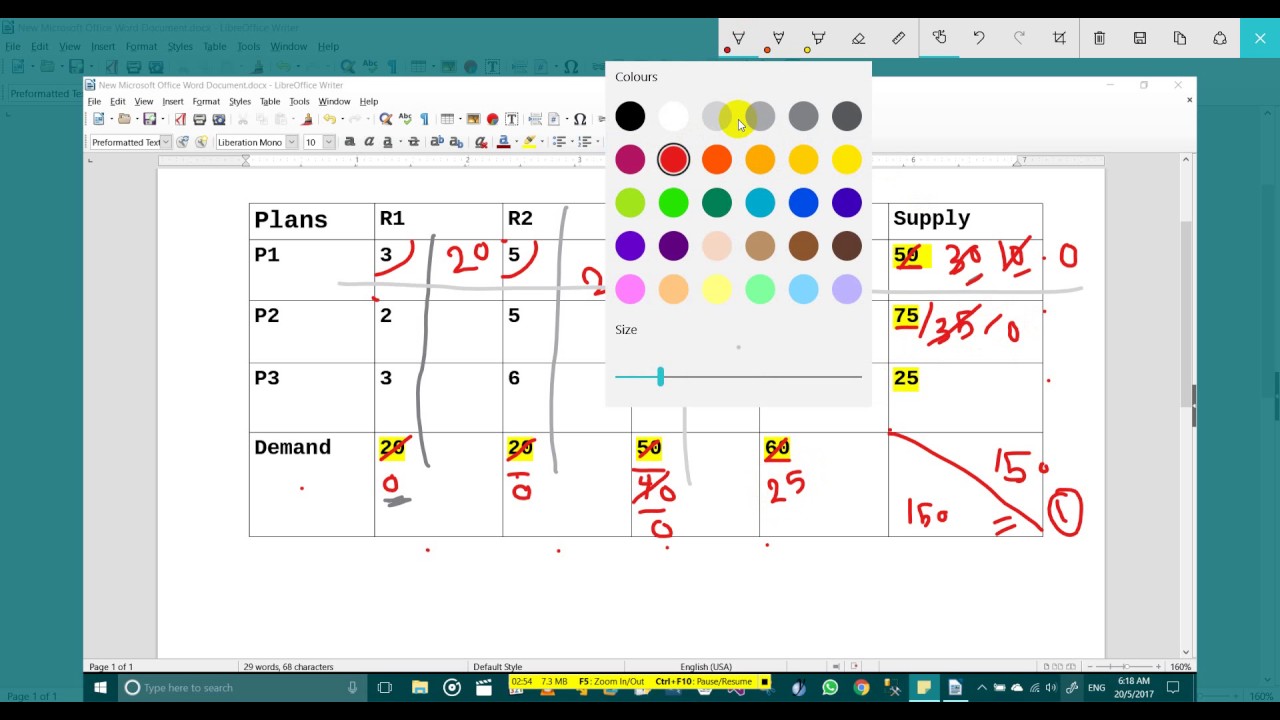Select the red ballpoint pen tool
1280x720 pixels.
tap(738, 38)
